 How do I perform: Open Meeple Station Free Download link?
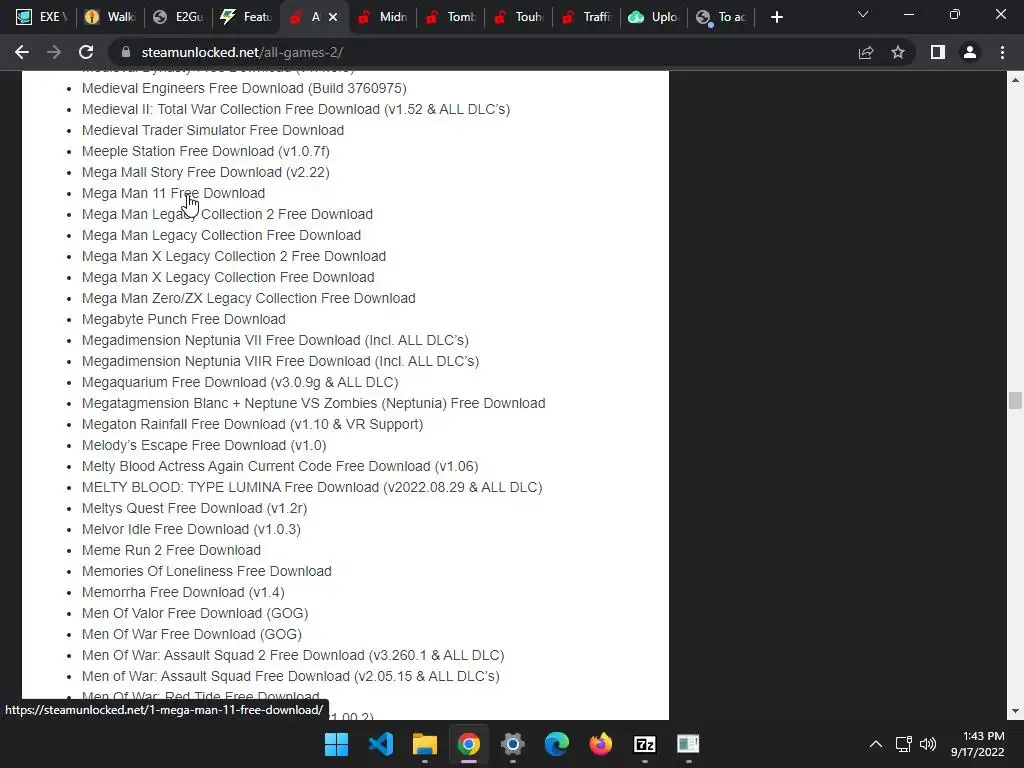tap(206, 151)
